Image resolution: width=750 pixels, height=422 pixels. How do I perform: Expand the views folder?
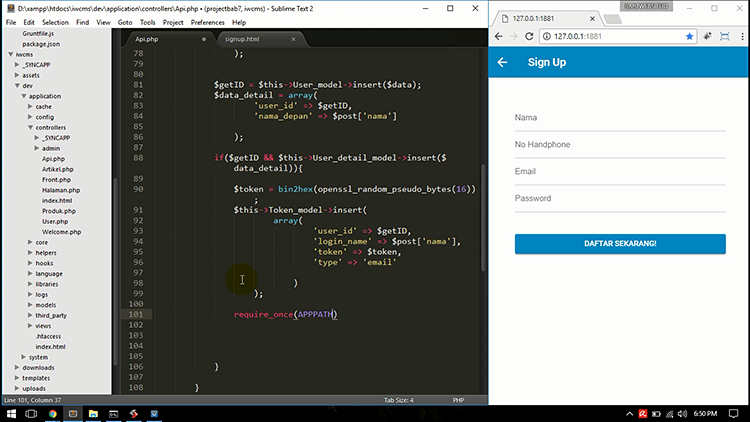coord(30,326)
